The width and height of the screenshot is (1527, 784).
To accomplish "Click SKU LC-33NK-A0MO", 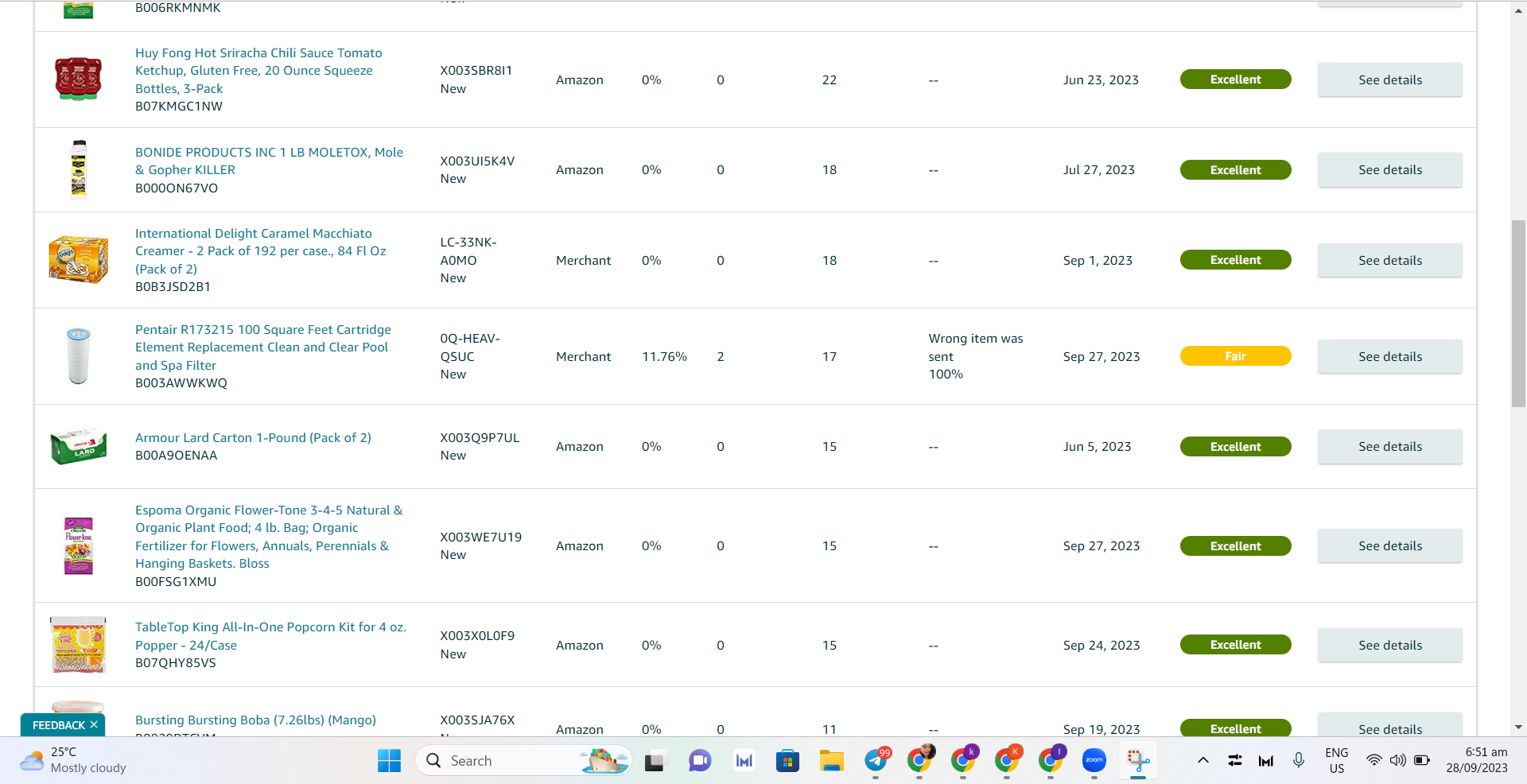I will point(468,251).
